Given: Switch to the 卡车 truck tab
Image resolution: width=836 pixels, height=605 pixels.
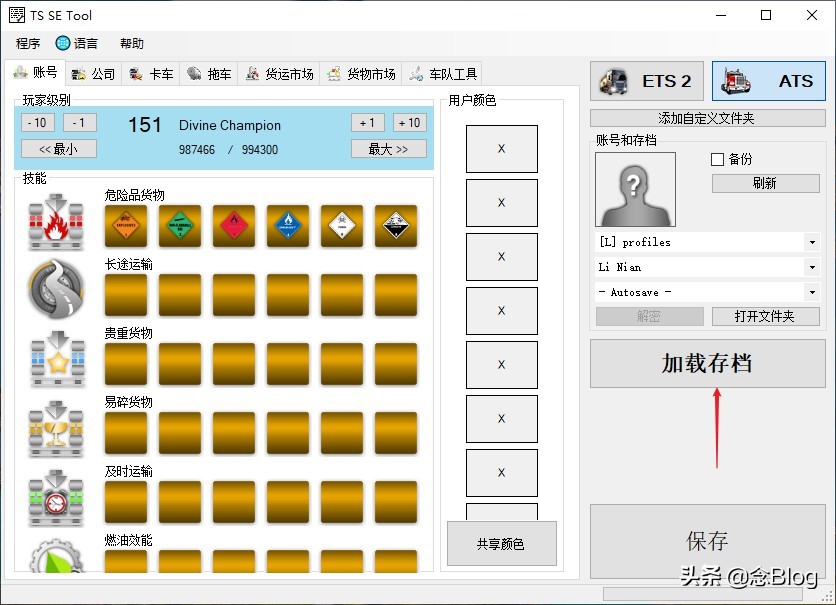Looking at the screenshot, I should 151,72.
